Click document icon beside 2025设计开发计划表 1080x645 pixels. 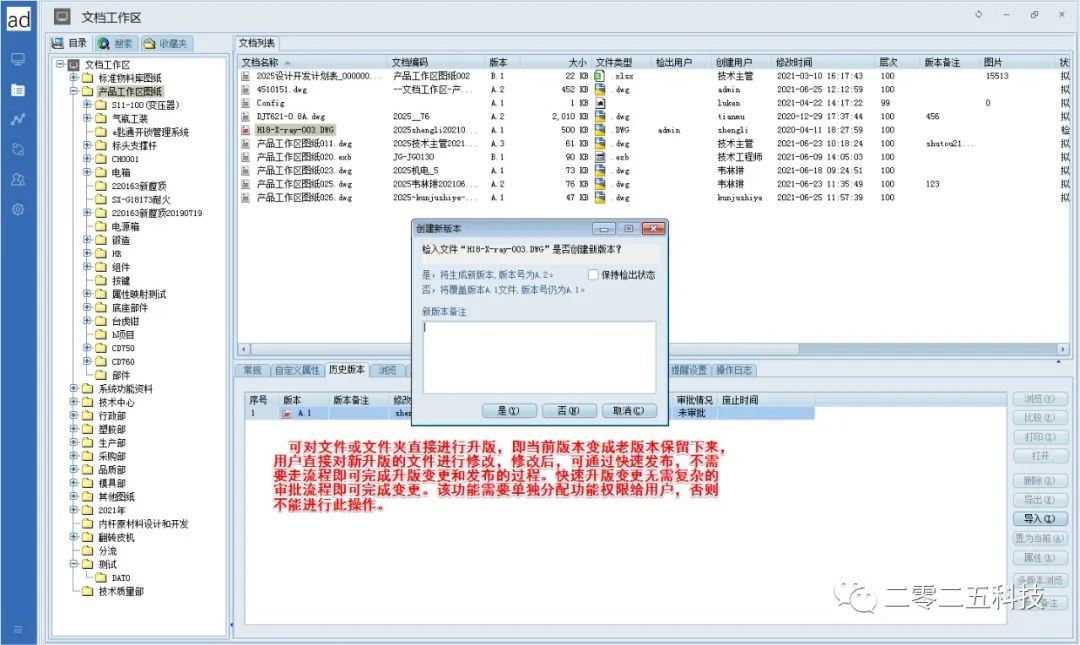pyautogui.click(x=245, y=76)
